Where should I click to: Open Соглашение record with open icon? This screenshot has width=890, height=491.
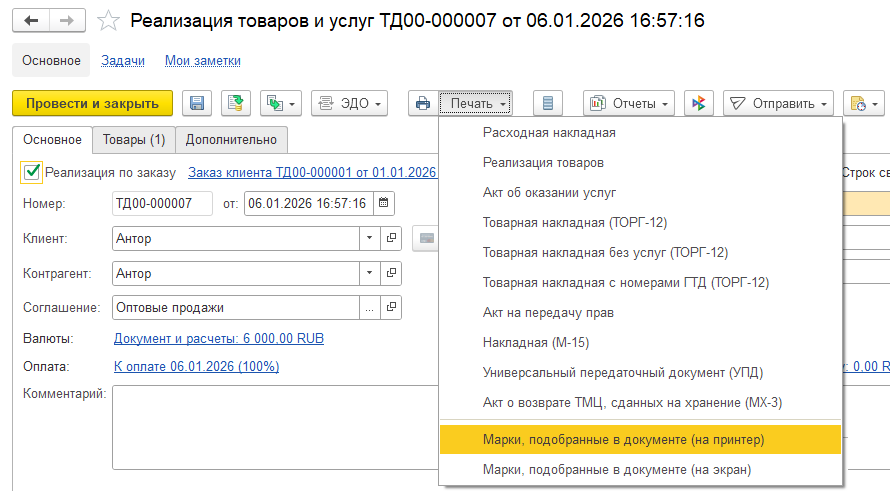tap(391, 307)
